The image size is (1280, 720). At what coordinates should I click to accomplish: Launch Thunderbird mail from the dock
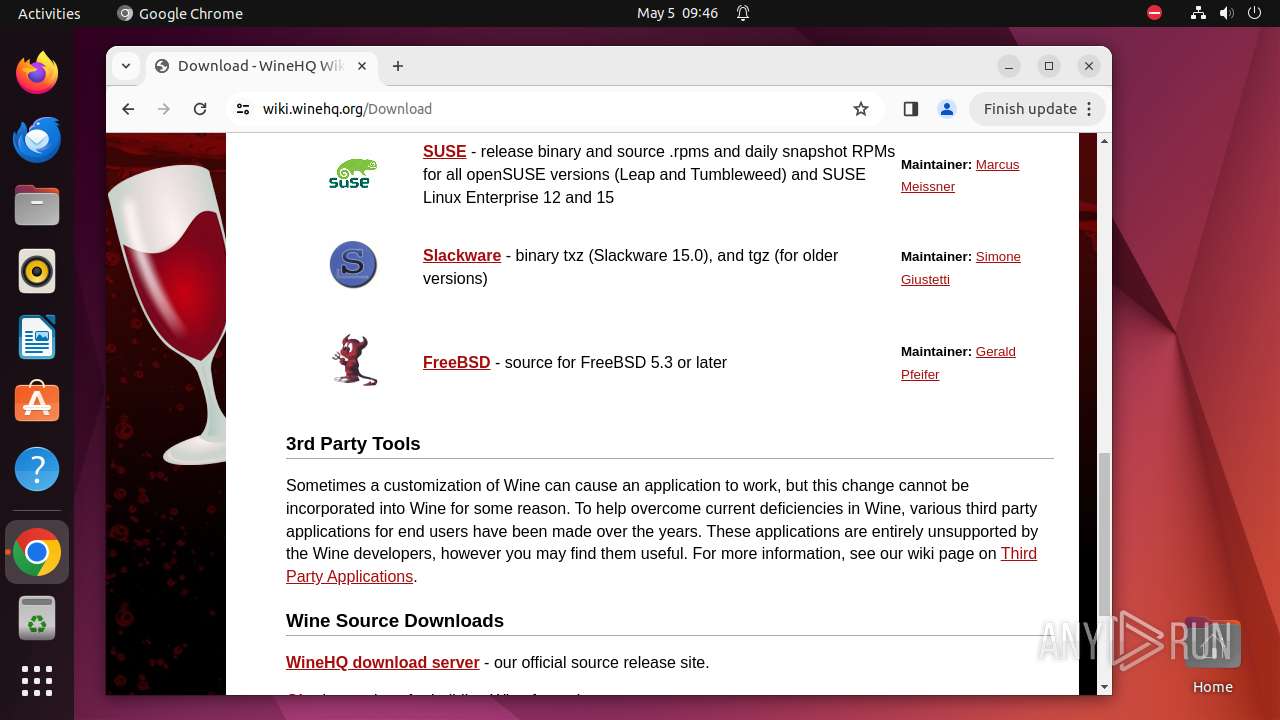37,139
